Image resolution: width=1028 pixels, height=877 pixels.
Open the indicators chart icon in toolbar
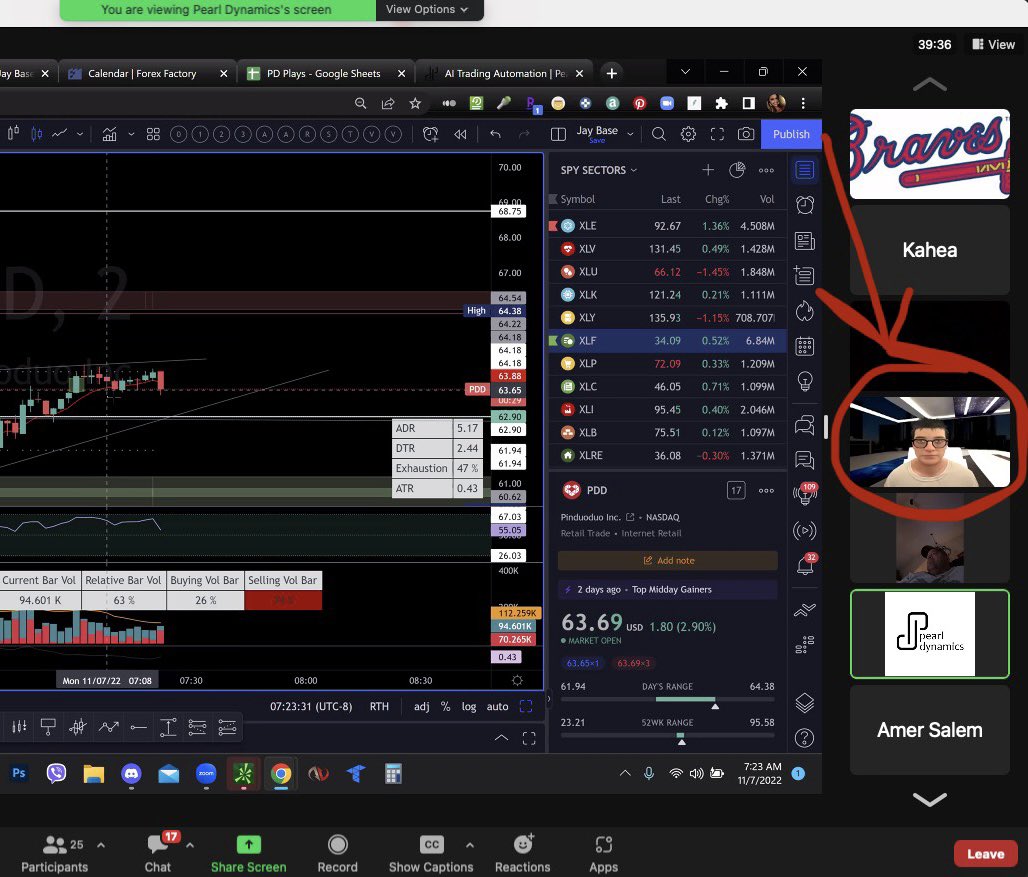tap(109, 134)
